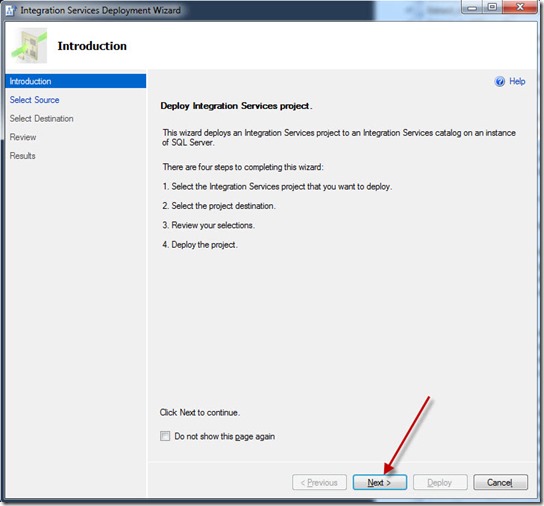Open the Help link

pos(517,82)
